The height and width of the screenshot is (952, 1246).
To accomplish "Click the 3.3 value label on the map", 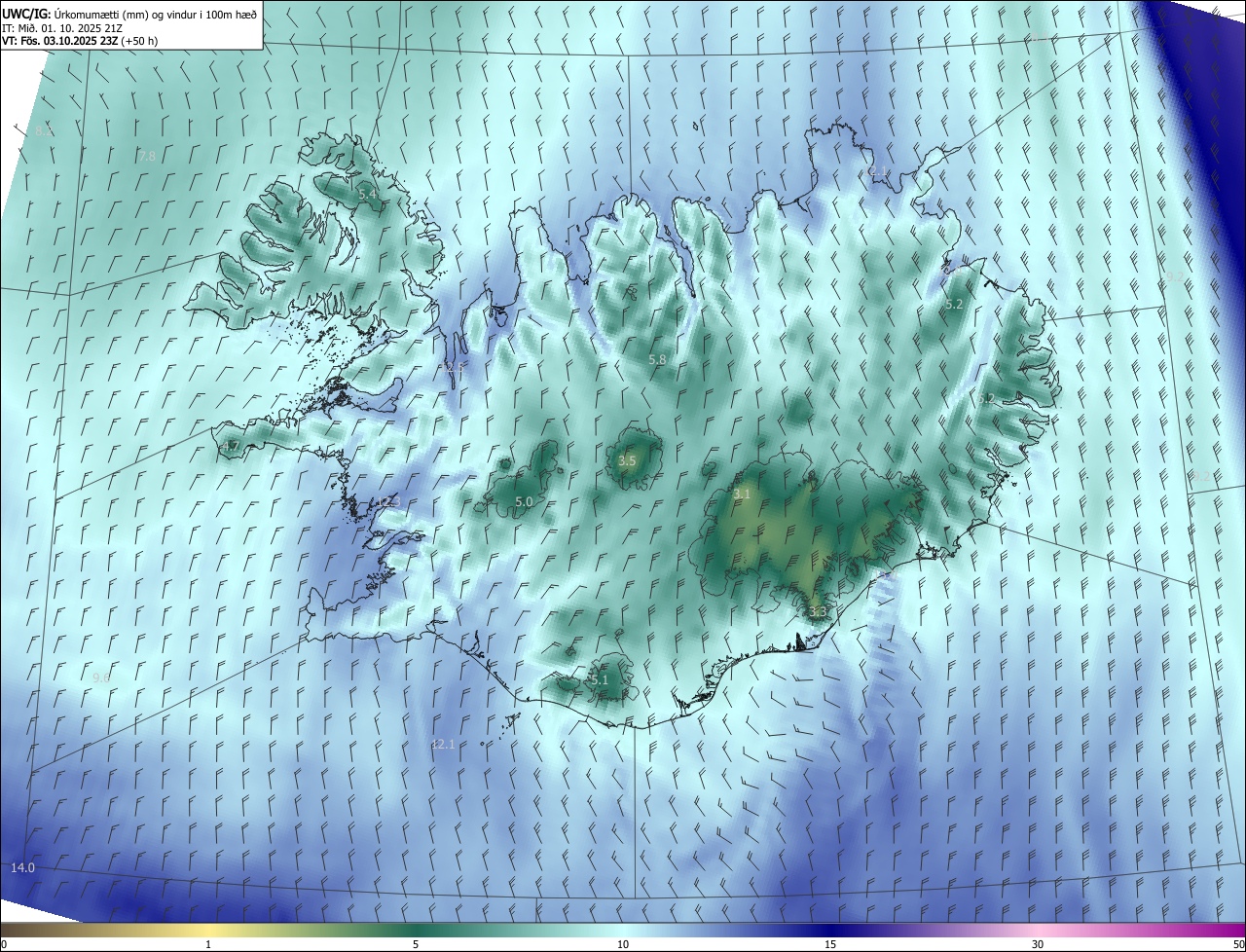I will pos(818,611).
